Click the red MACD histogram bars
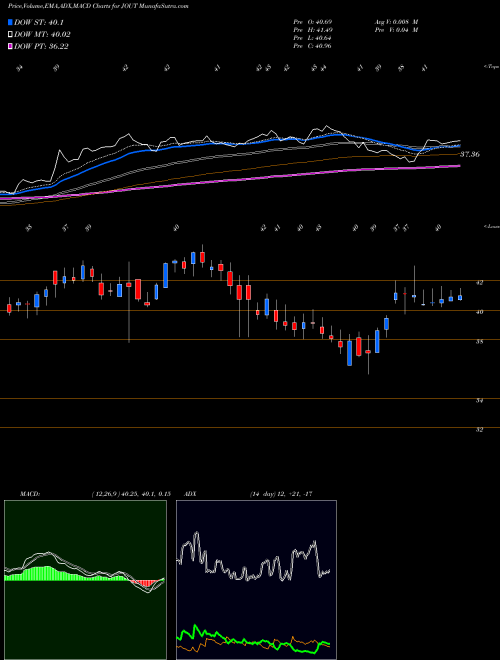The image size is (500, 660). point(144,583)
